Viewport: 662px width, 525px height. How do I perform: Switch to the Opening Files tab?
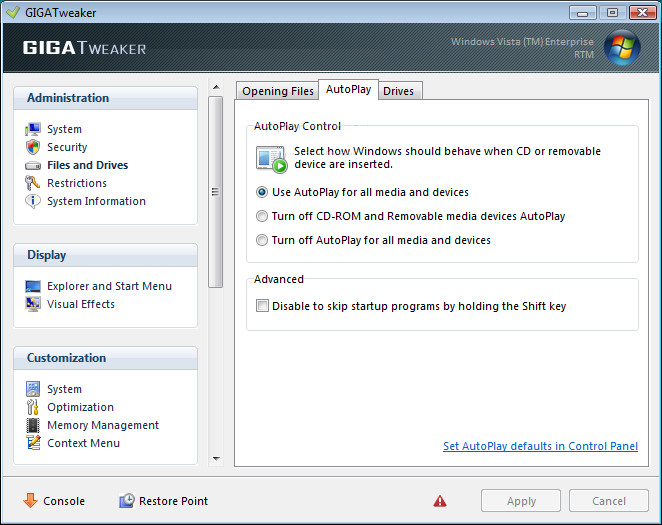click(x=277, y=91)
